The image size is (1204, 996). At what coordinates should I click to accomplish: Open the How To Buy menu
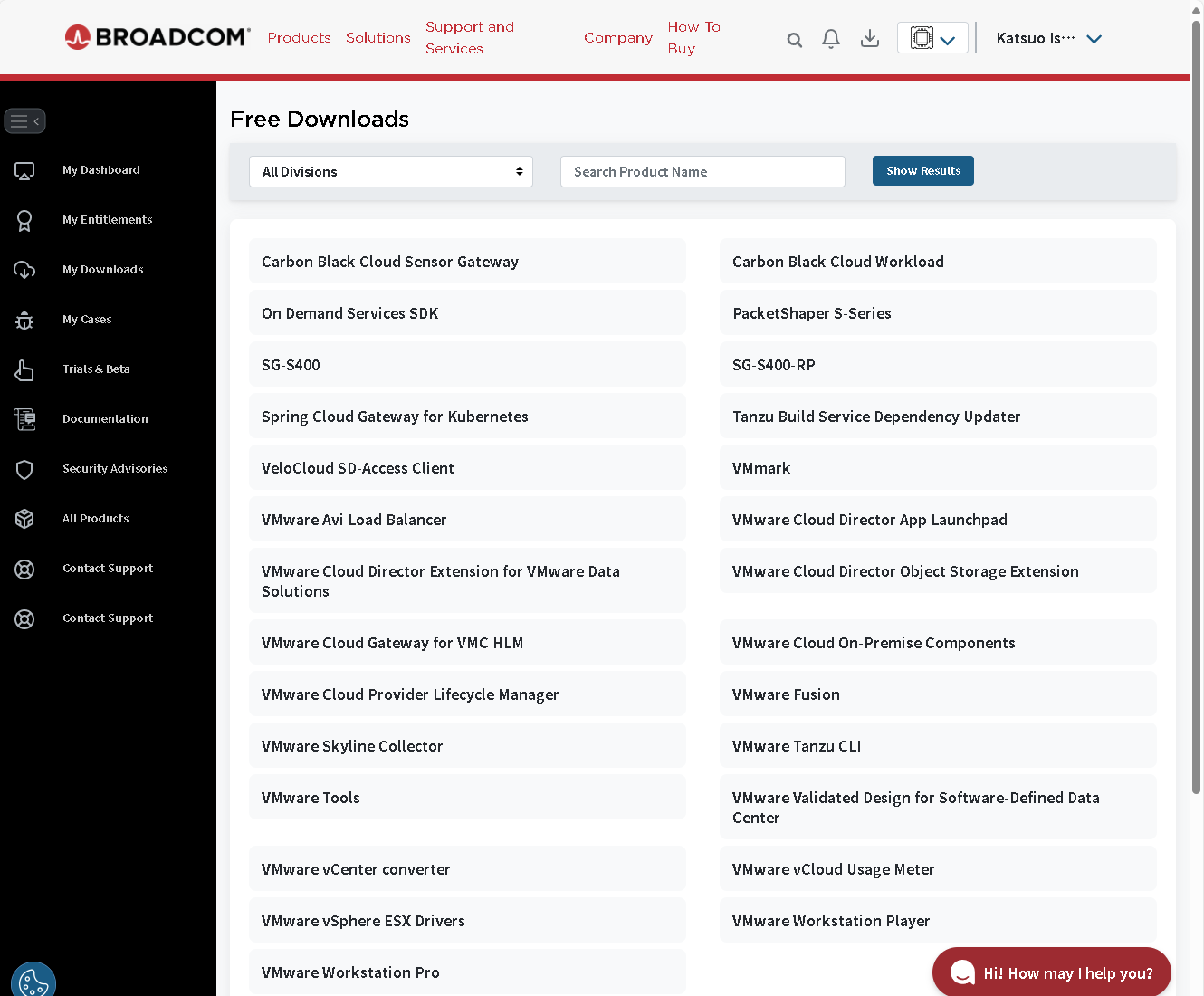tap(694, 38)
